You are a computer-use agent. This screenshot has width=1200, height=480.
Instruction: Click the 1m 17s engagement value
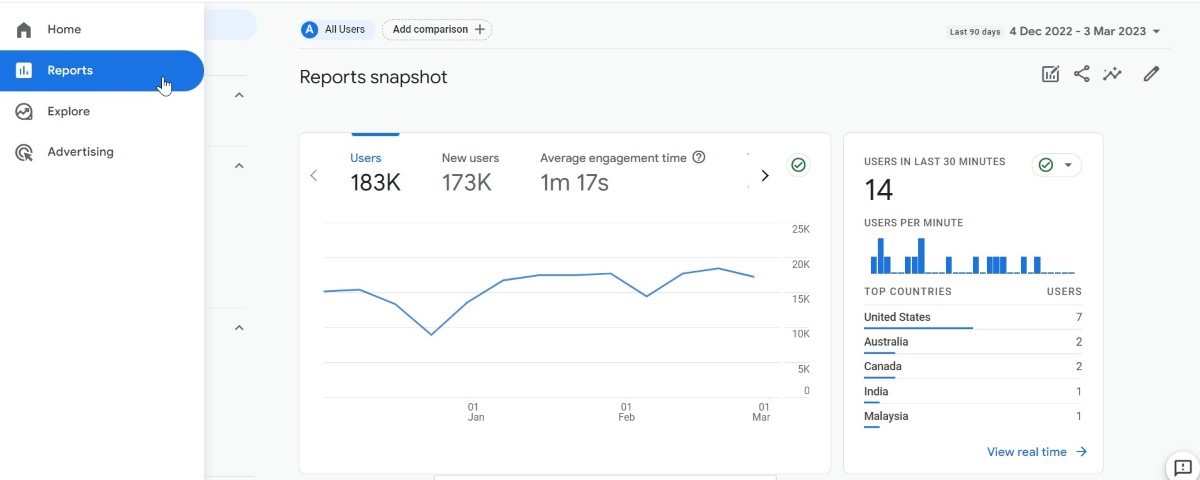[x=574, y=183]
